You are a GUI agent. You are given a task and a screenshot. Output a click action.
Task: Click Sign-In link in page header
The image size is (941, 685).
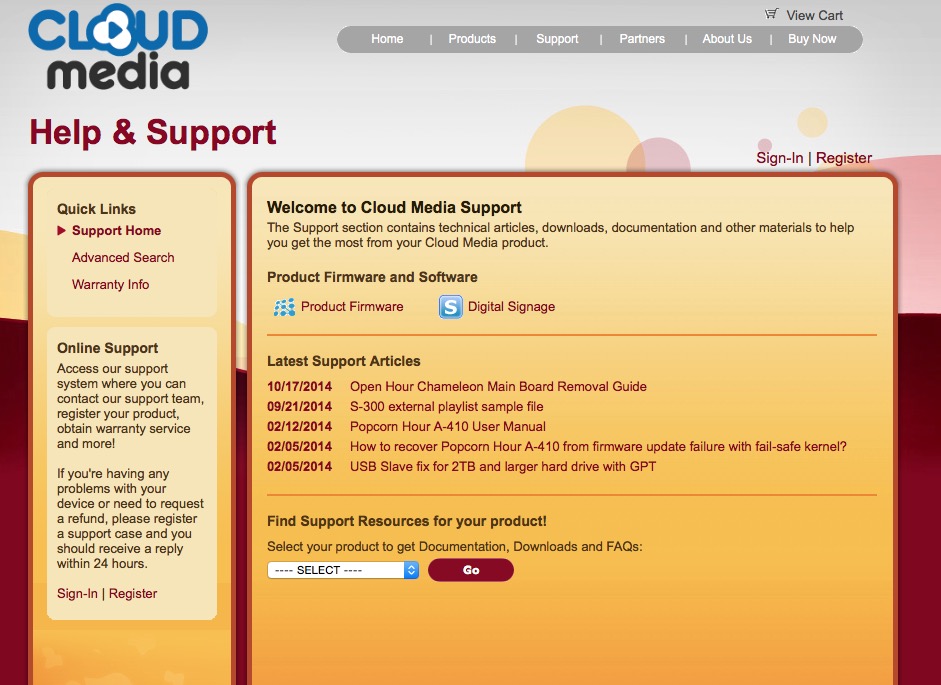(x=780, y=158)
